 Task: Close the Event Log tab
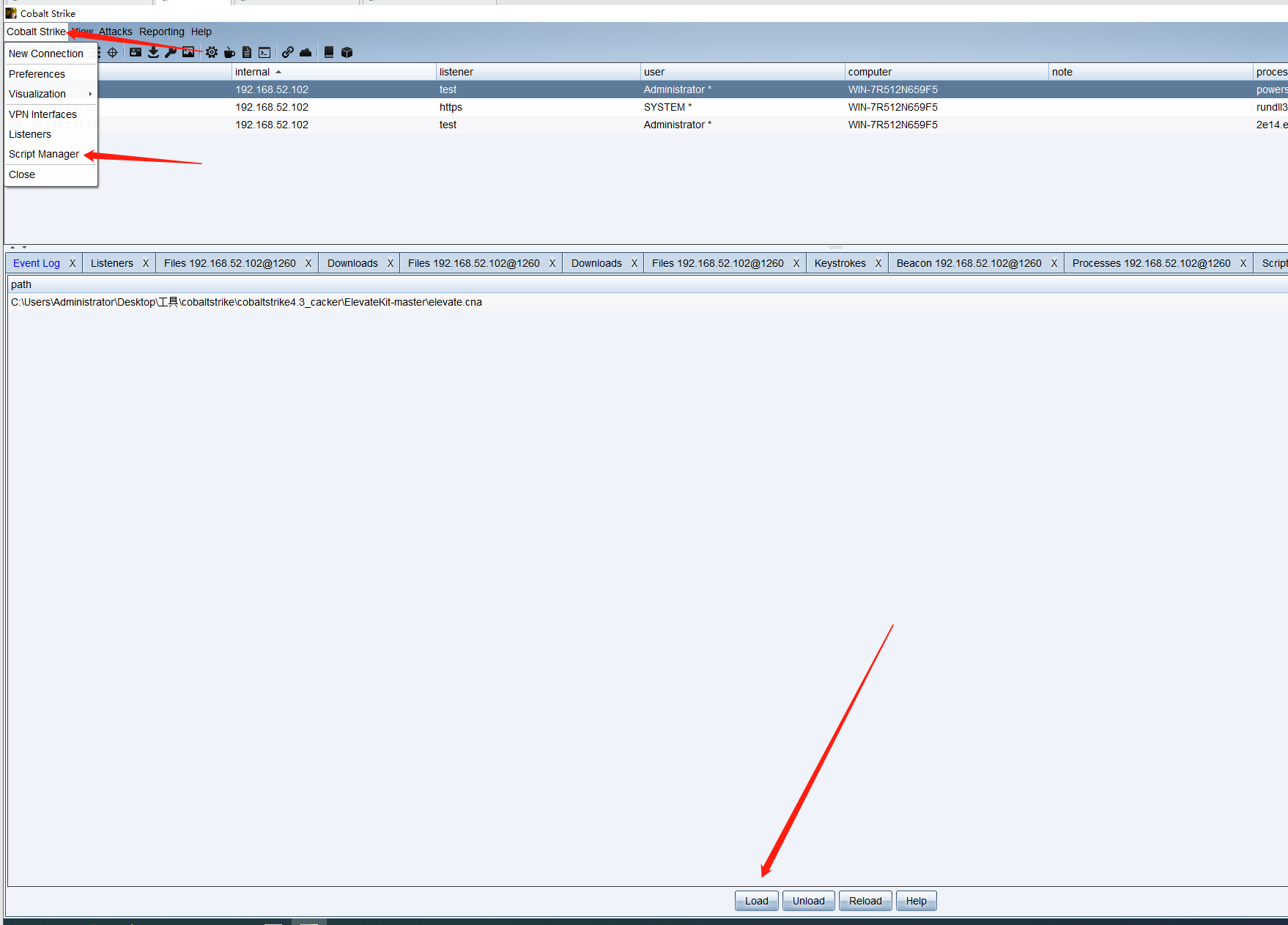tap(73, 263)
